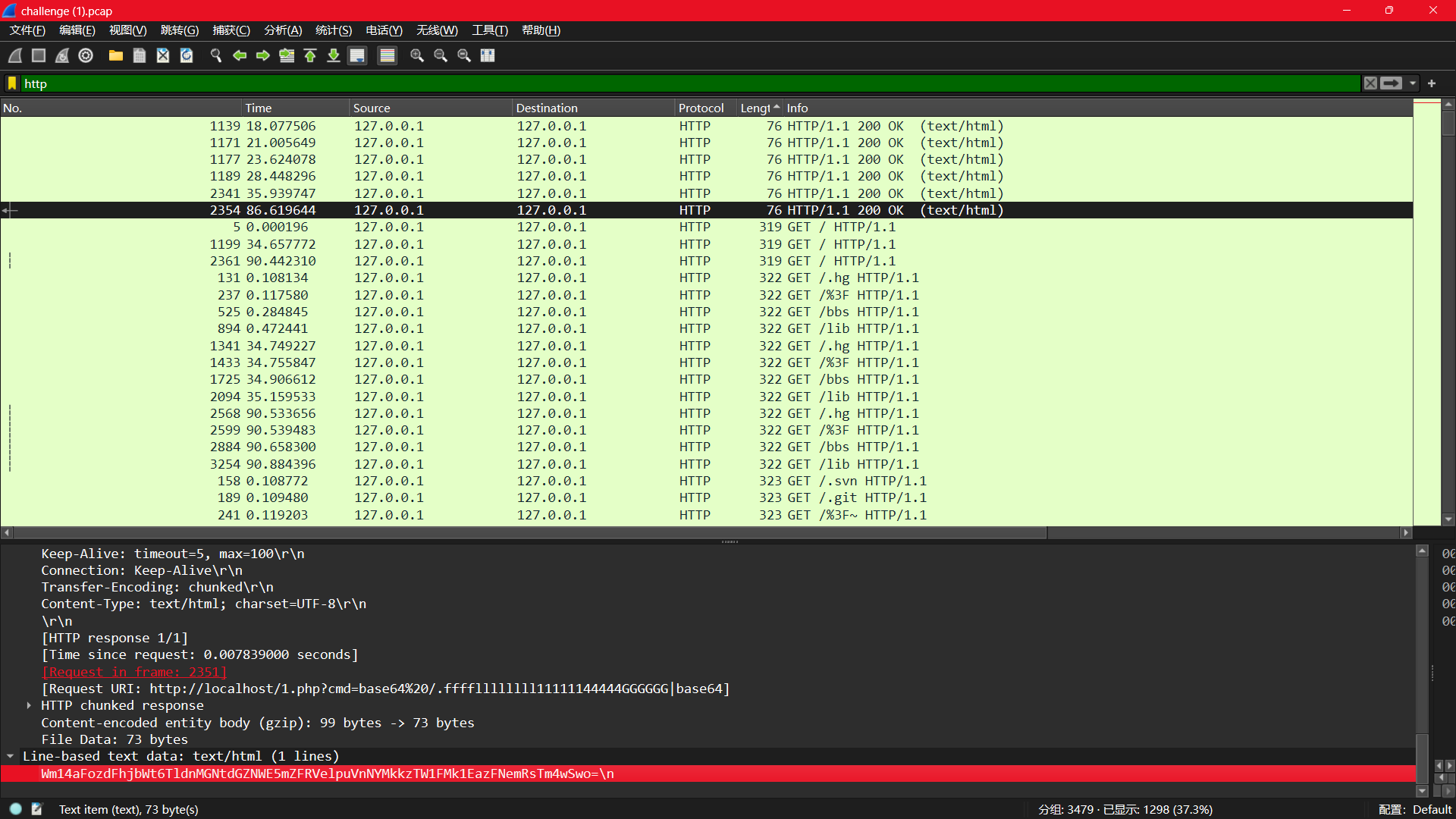Select packet 158 GET /.svn row
The image size is (1456, 819).
coord(706,481)
